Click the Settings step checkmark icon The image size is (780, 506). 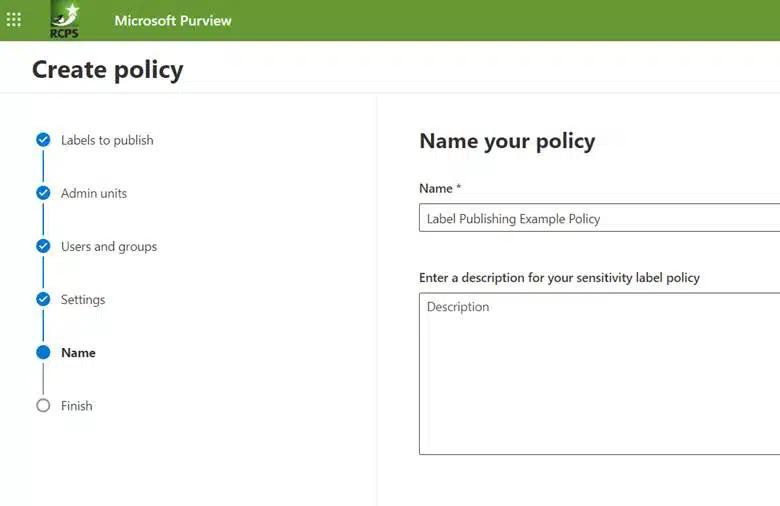pos(43,299)
